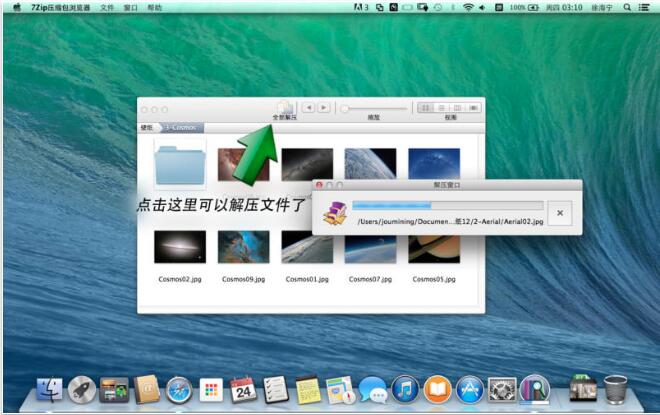Viewport: 660px width, 415px height.
Task: Open iTunes music note icon in Dock
Action: [405, 389]
